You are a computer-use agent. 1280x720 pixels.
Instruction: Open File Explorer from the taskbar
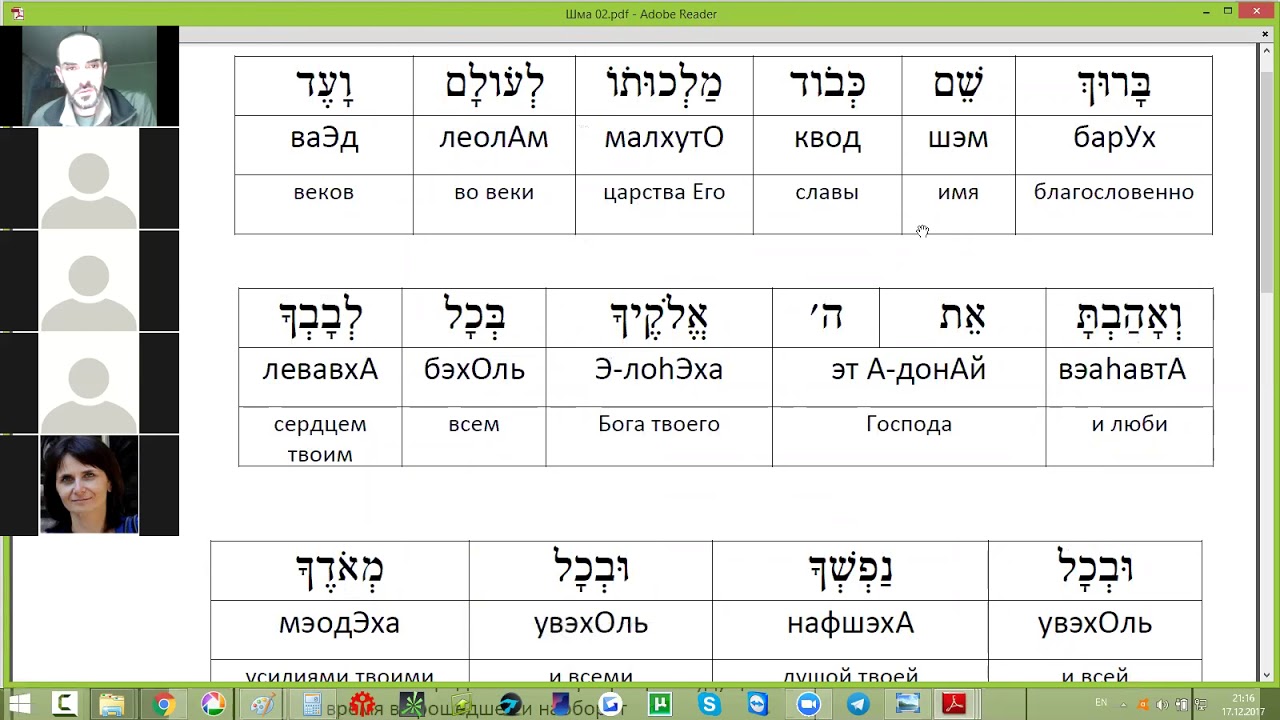point(112,704)
